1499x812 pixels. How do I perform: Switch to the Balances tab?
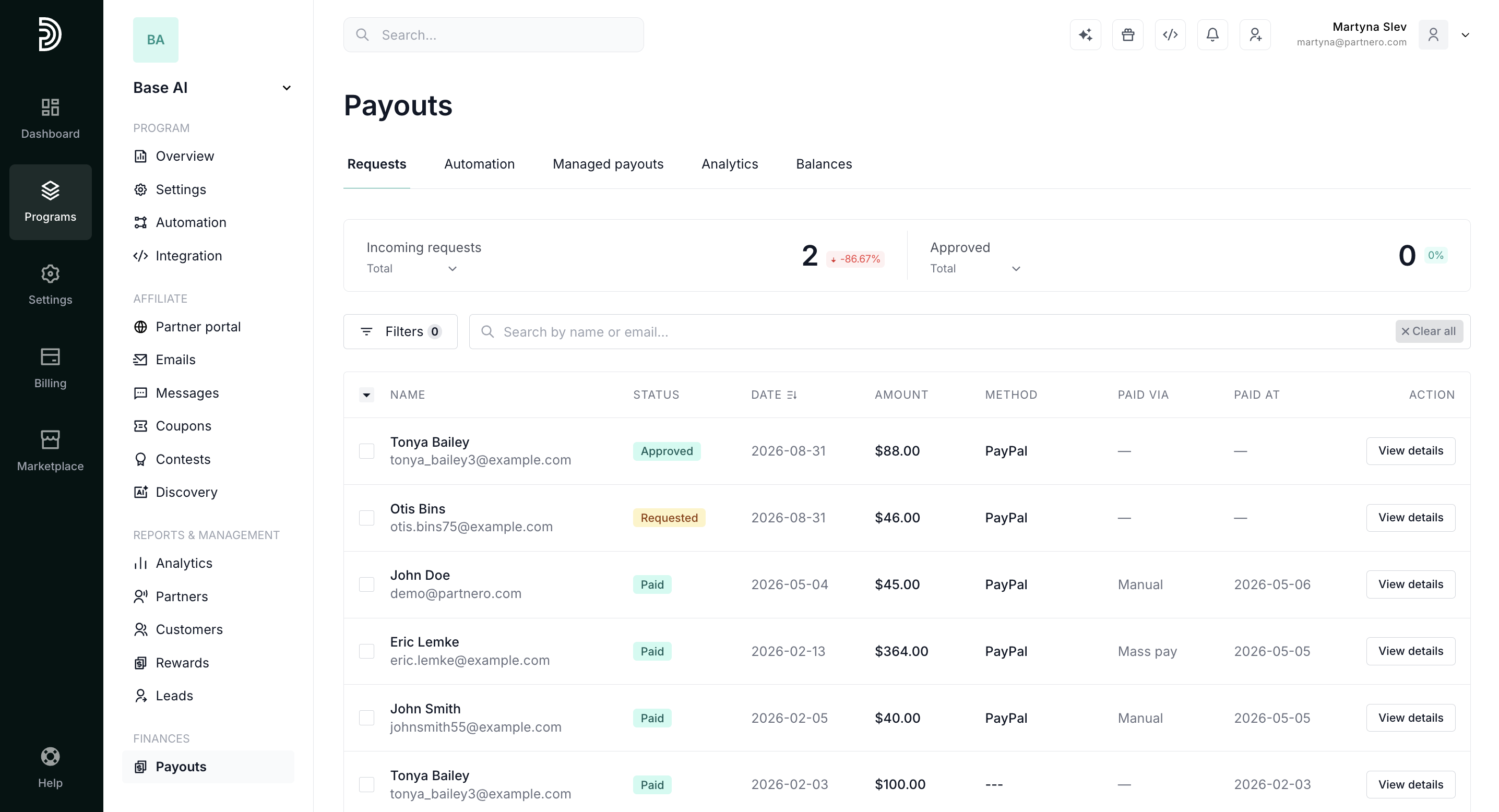824,164
